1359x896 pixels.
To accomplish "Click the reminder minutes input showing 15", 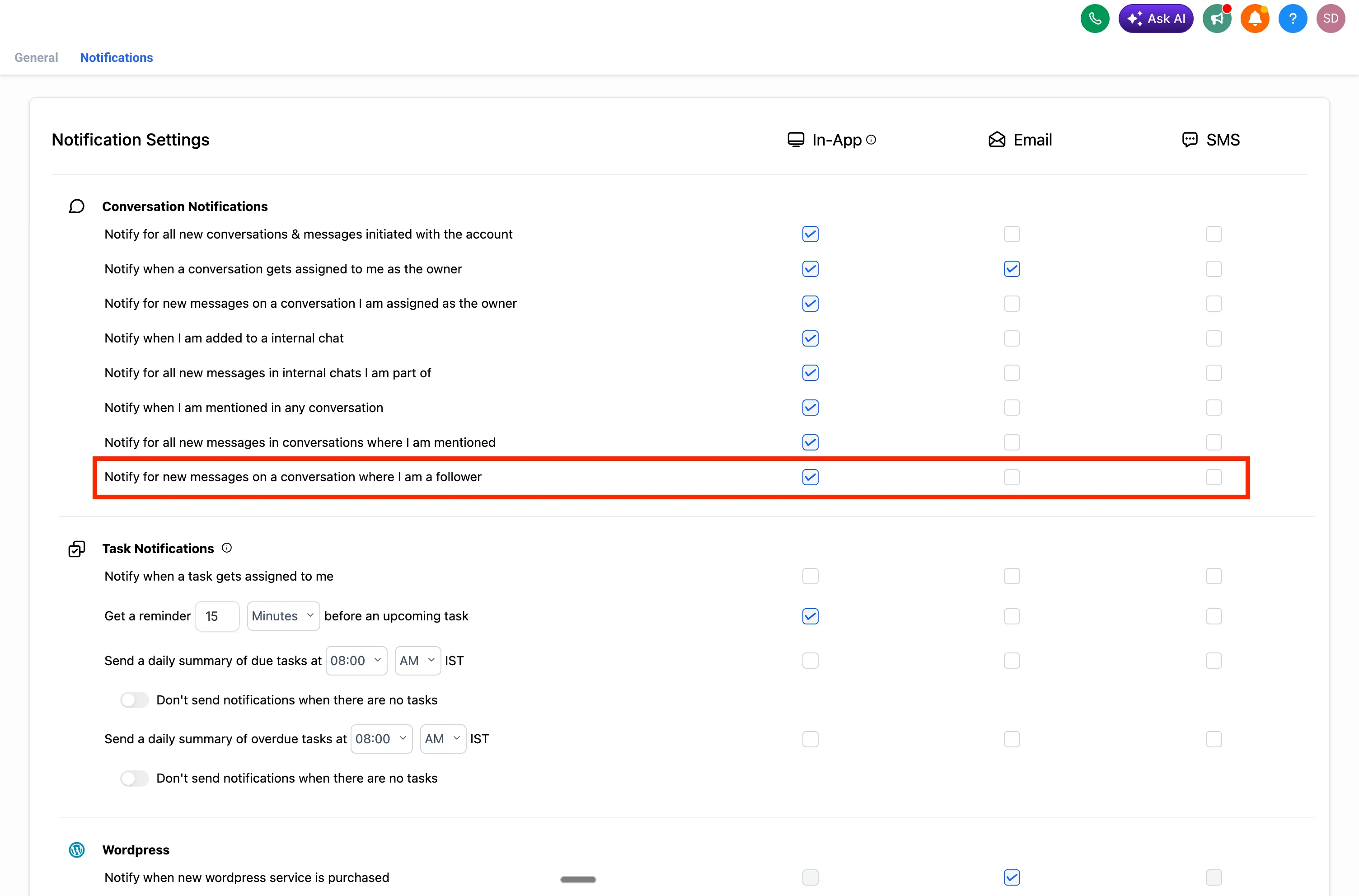I will coord(217,616).
